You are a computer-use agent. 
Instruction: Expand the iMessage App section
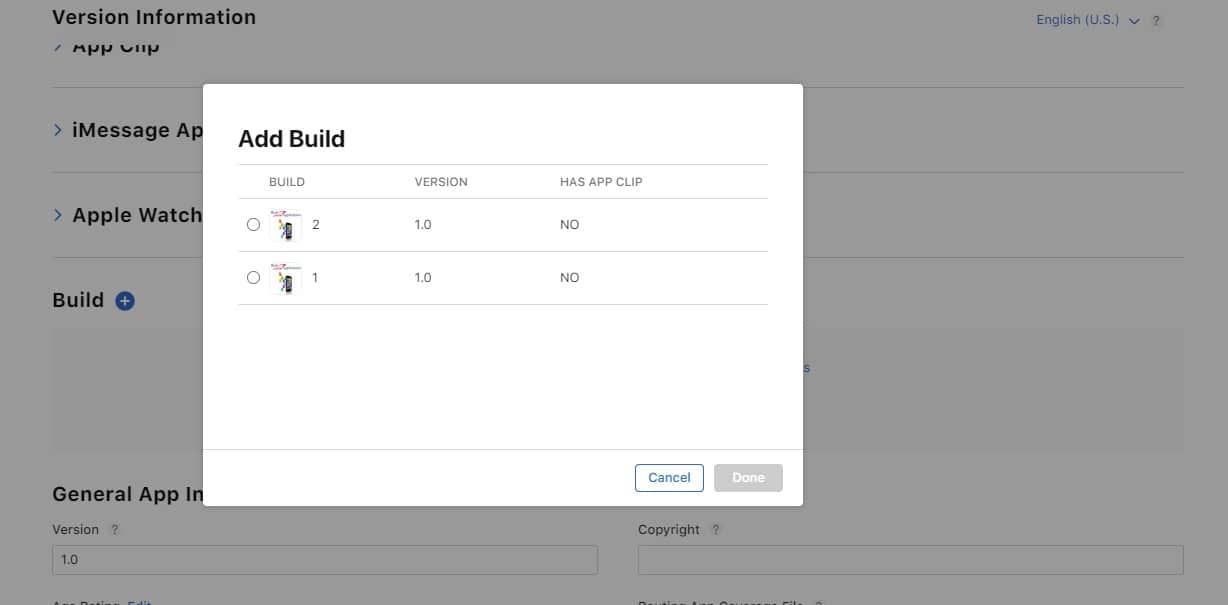tap(58, 130)
